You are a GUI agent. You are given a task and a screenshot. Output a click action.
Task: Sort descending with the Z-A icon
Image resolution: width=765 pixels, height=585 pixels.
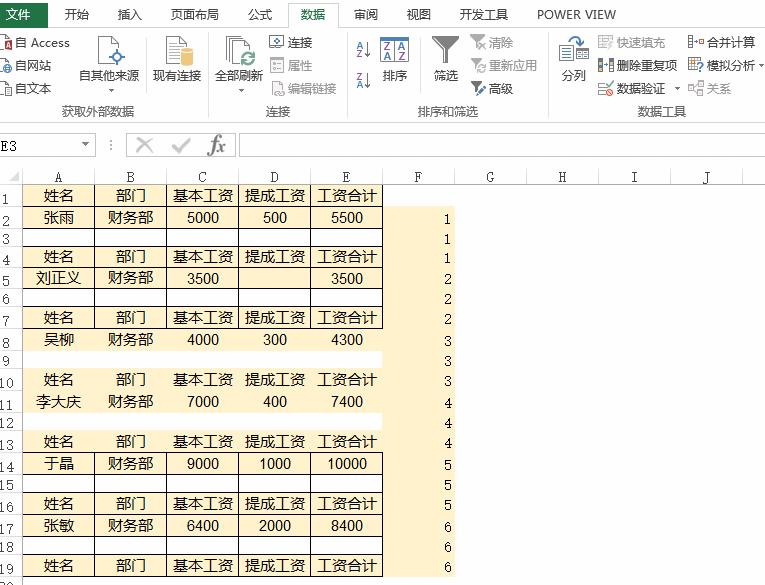pos(363,80)
